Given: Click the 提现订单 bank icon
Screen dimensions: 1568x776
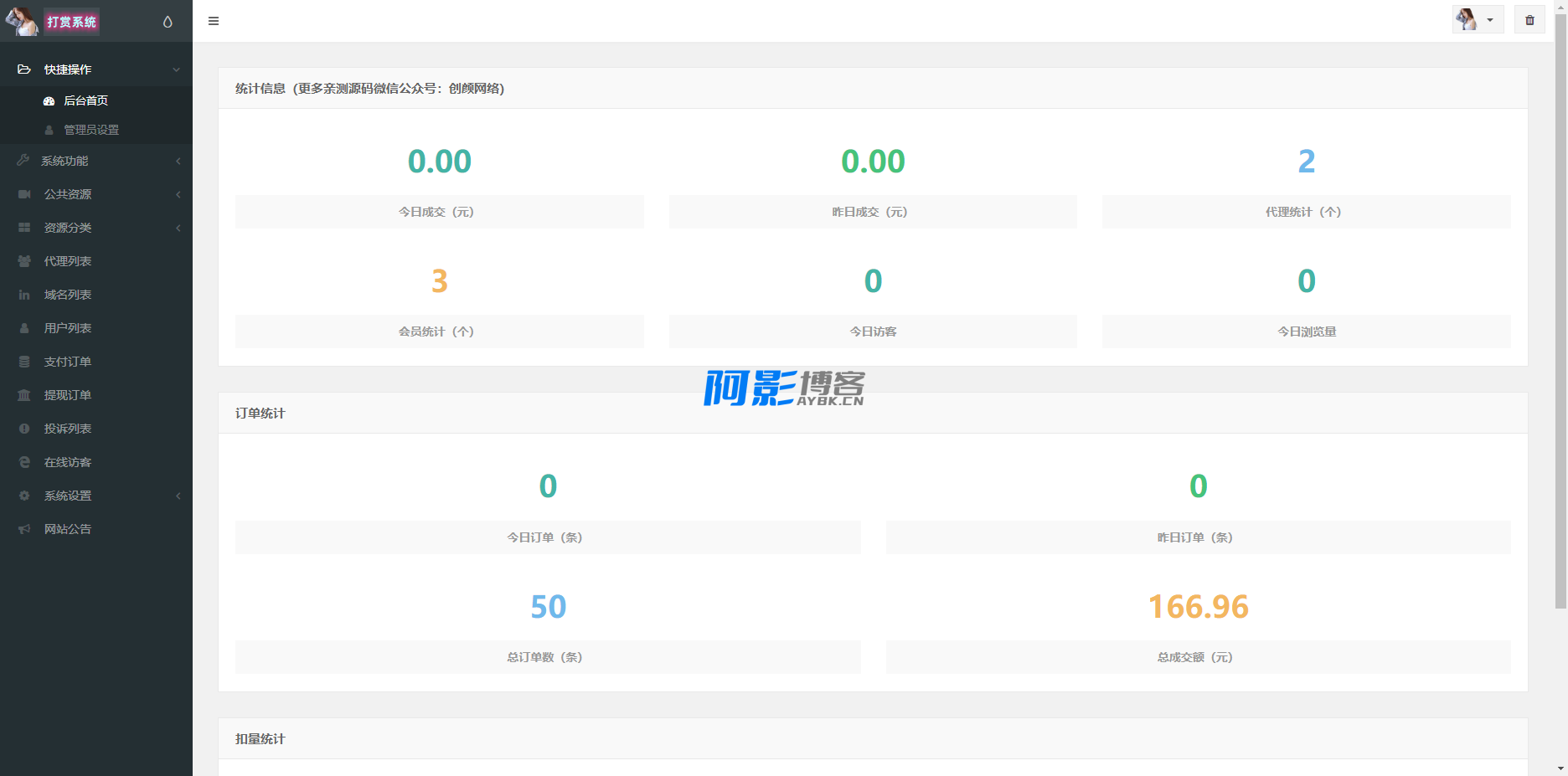Looking at the screenshot, I should [24, 395].
